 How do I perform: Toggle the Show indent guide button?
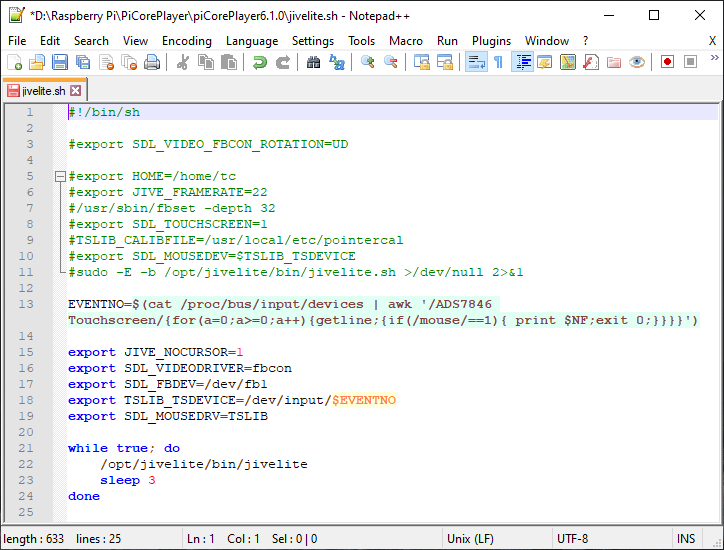click(x=522, y=62)
